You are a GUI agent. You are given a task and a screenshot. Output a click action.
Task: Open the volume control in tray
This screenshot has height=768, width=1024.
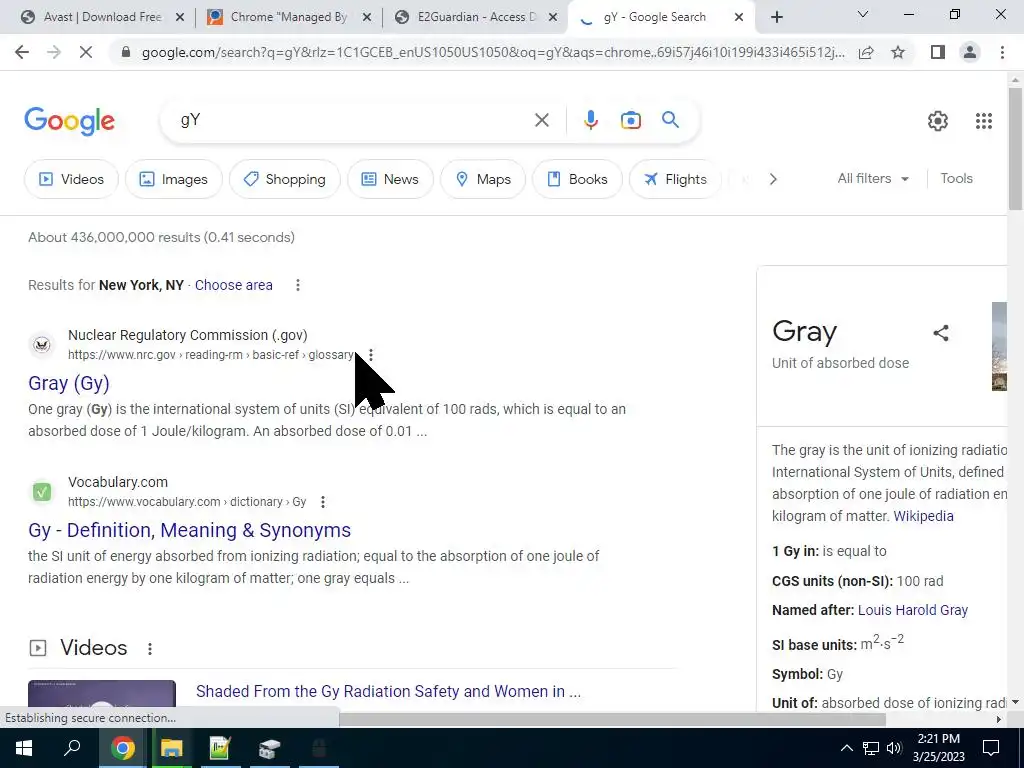point(894,748)
